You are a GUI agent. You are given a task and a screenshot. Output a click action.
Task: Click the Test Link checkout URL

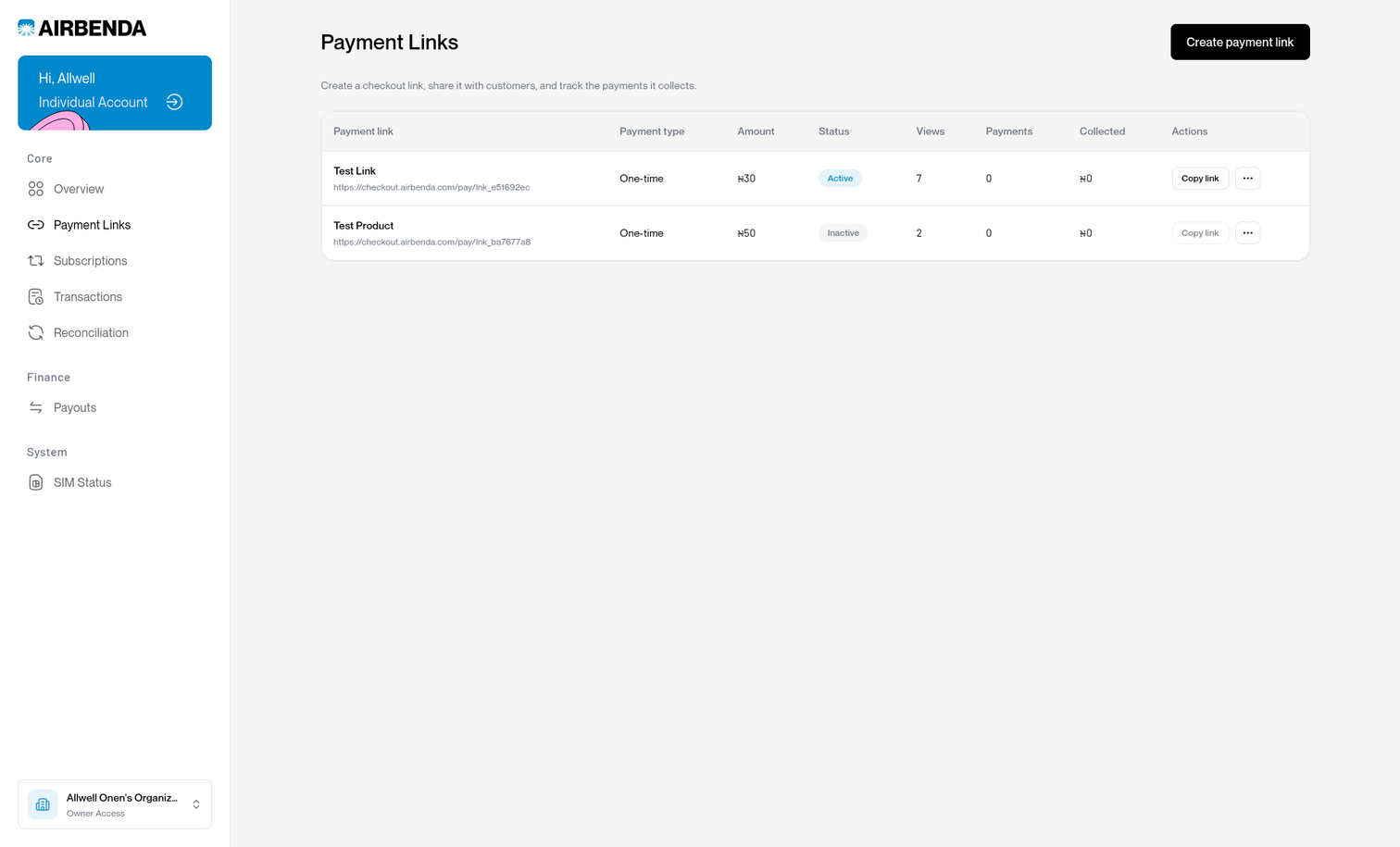[x=431, y=188]
